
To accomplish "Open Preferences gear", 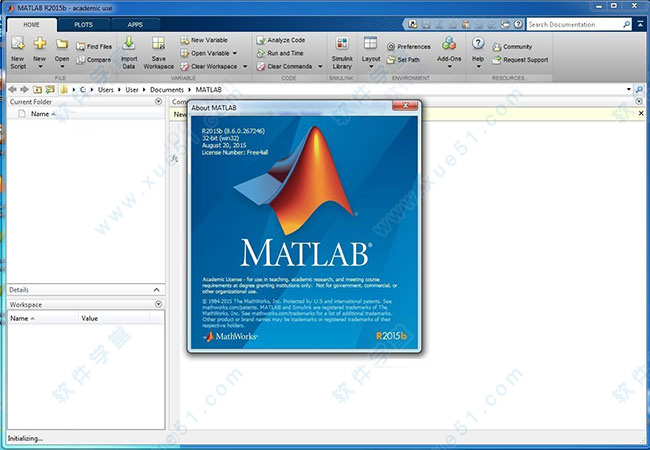I will tap(391, 47).
